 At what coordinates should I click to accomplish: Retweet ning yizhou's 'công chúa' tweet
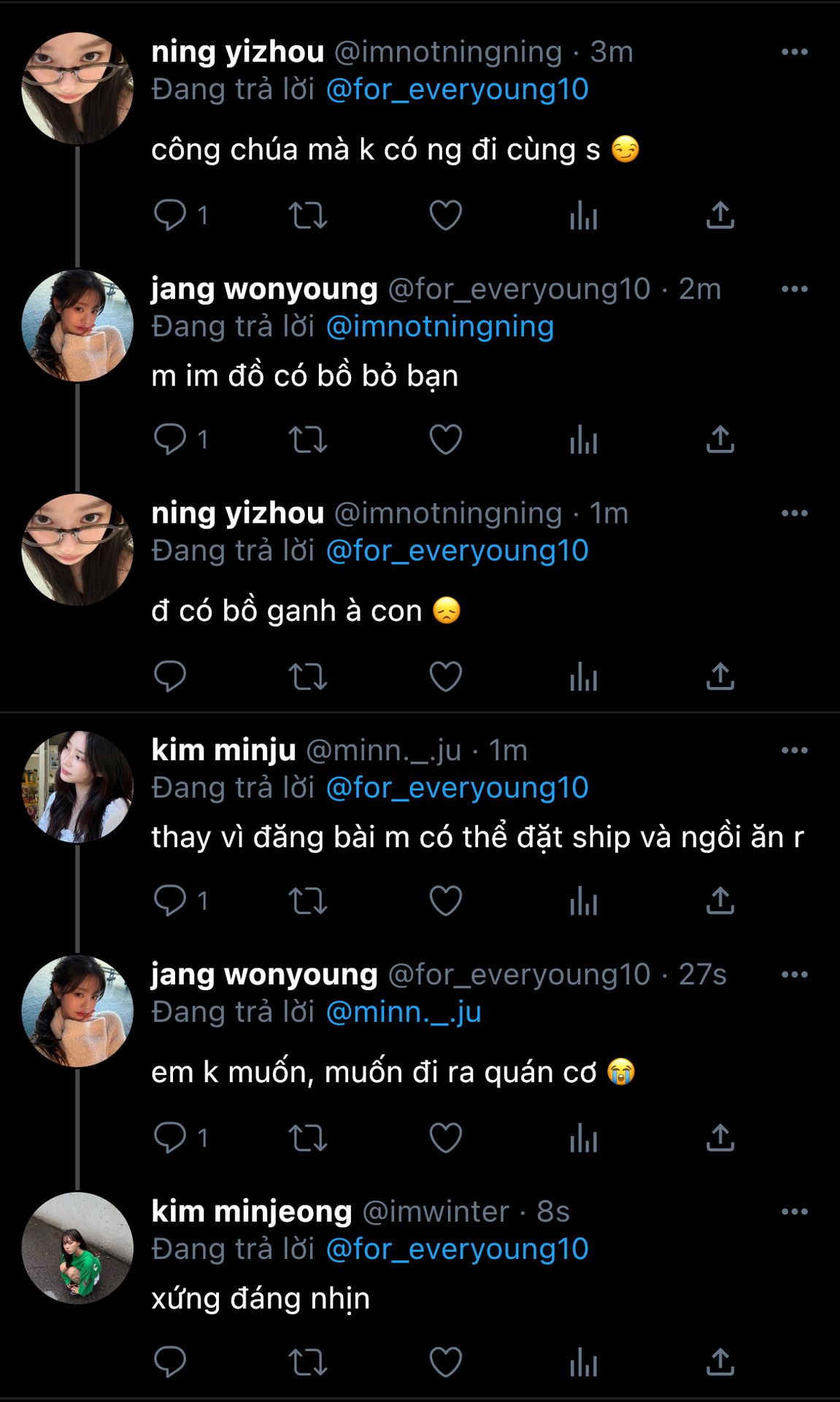307,216
